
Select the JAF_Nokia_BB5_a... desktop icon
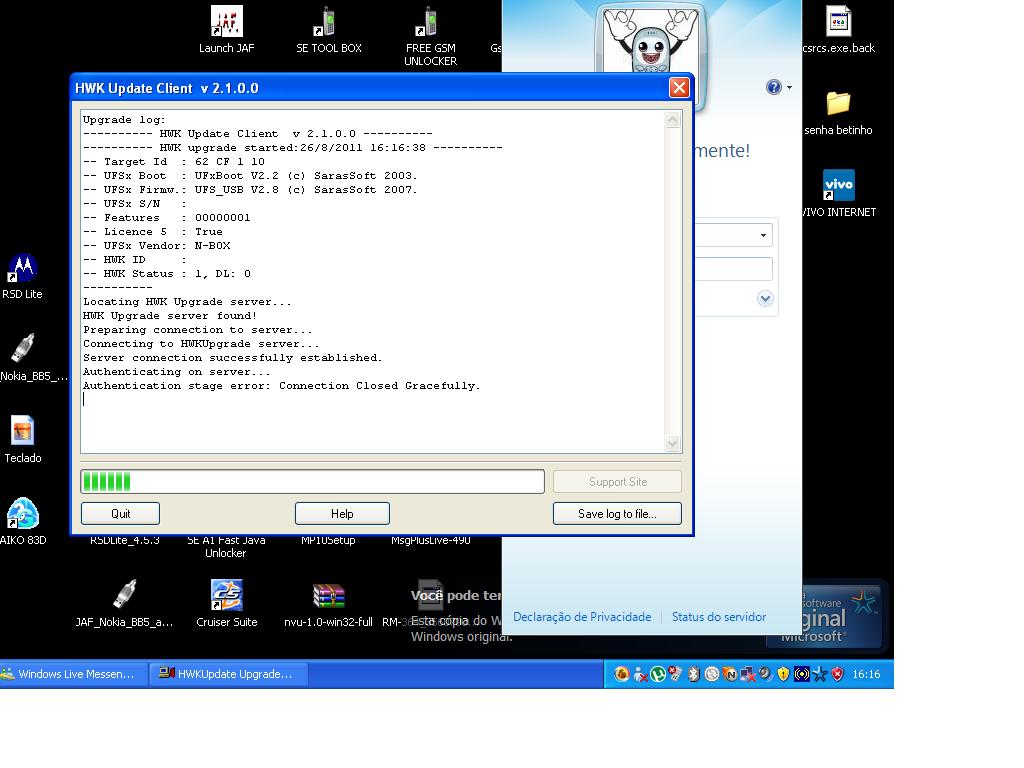pos(124,603)
